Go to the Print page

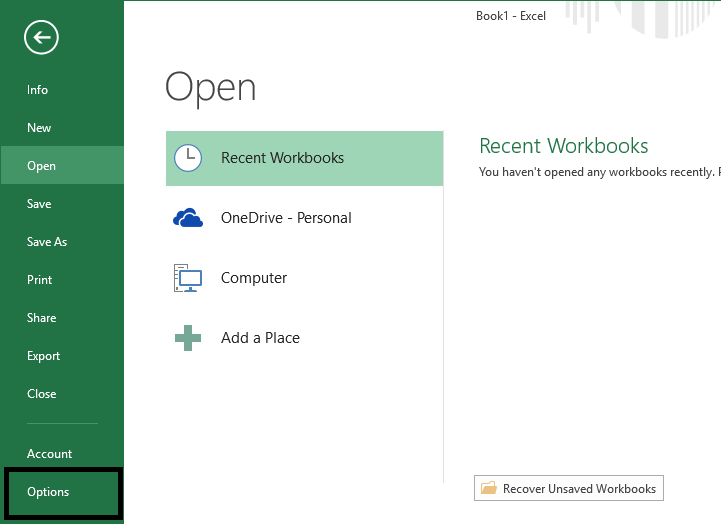click(x=39, y=280)
